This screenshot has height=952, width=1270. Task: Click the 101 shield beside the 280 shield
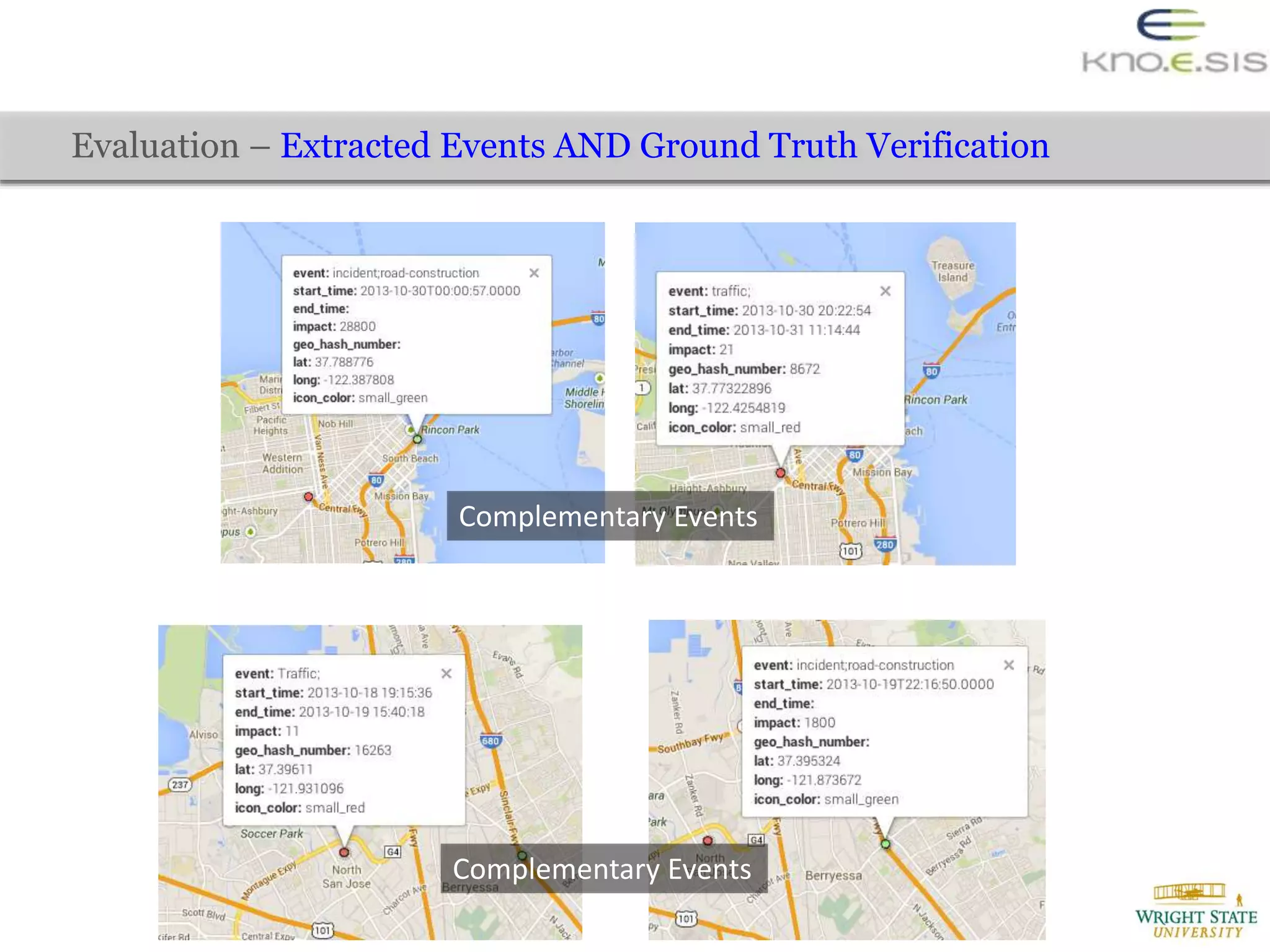click(x=851, y=550)
